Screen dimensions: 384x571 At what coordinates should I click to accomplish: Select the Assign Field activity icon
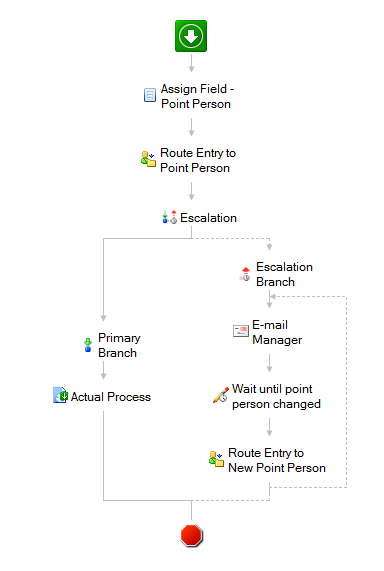150,95
